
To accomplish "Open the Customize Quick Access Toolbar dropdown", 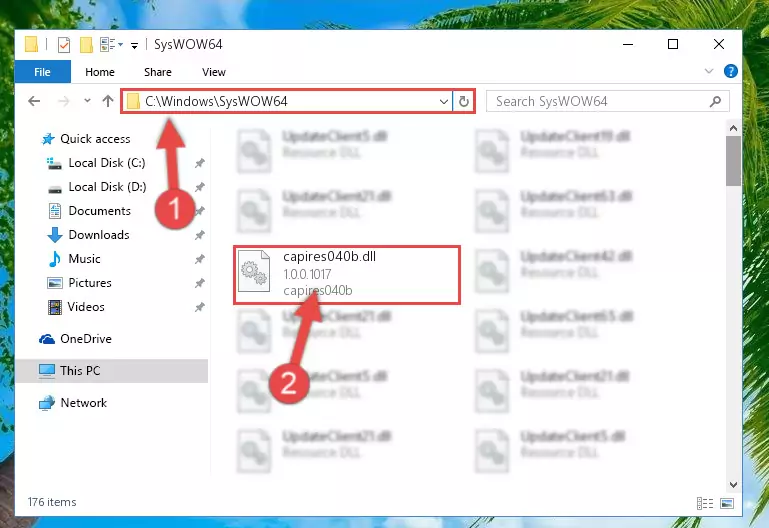I will coord(134,46).
